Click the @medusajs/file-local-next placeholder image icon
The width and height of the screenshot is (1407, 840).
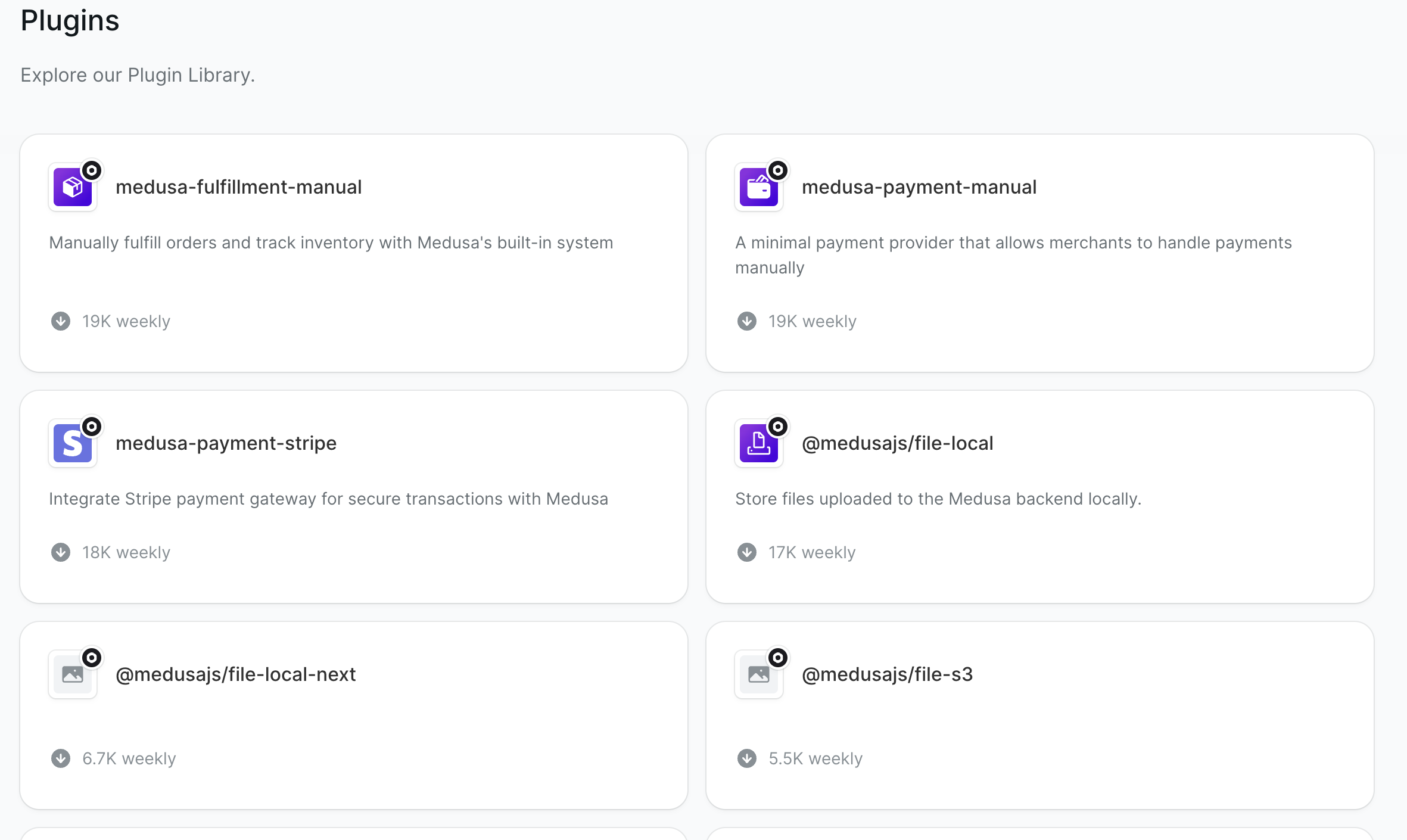(x=73, y=674)
